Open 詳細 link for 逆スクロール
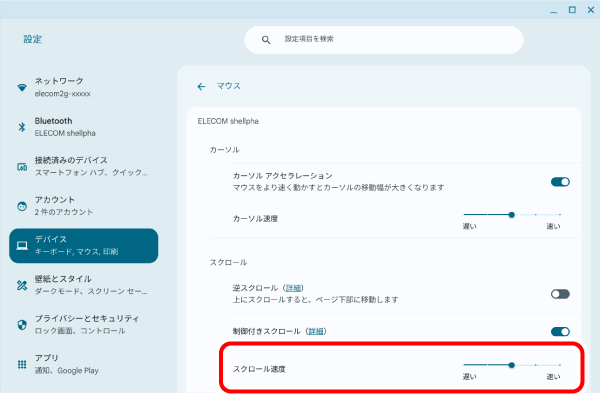The image size is (600, 397). coord(294,288)
